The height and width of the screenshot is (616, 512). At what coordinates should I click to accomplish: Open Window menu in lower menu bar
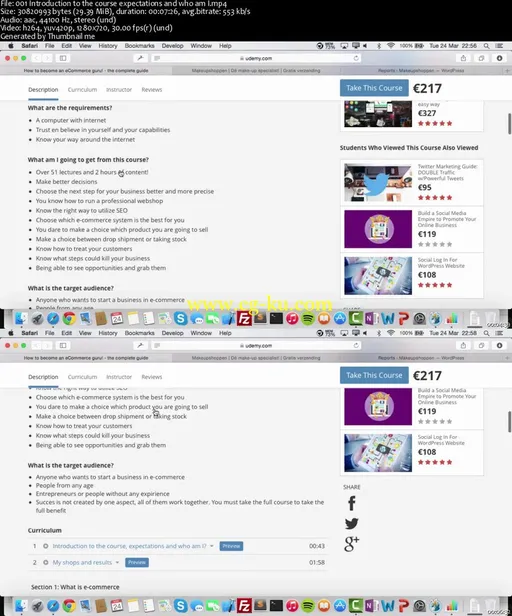click(201, 333)
